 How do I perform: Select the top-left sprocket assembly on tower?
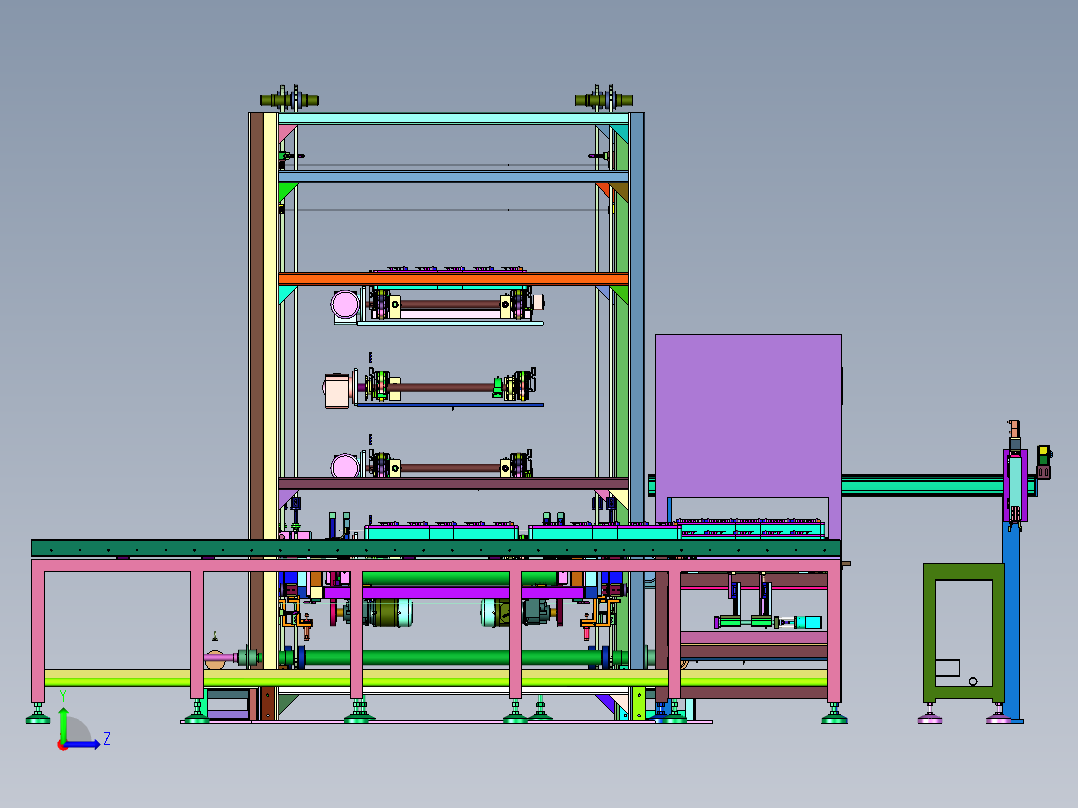289,99
